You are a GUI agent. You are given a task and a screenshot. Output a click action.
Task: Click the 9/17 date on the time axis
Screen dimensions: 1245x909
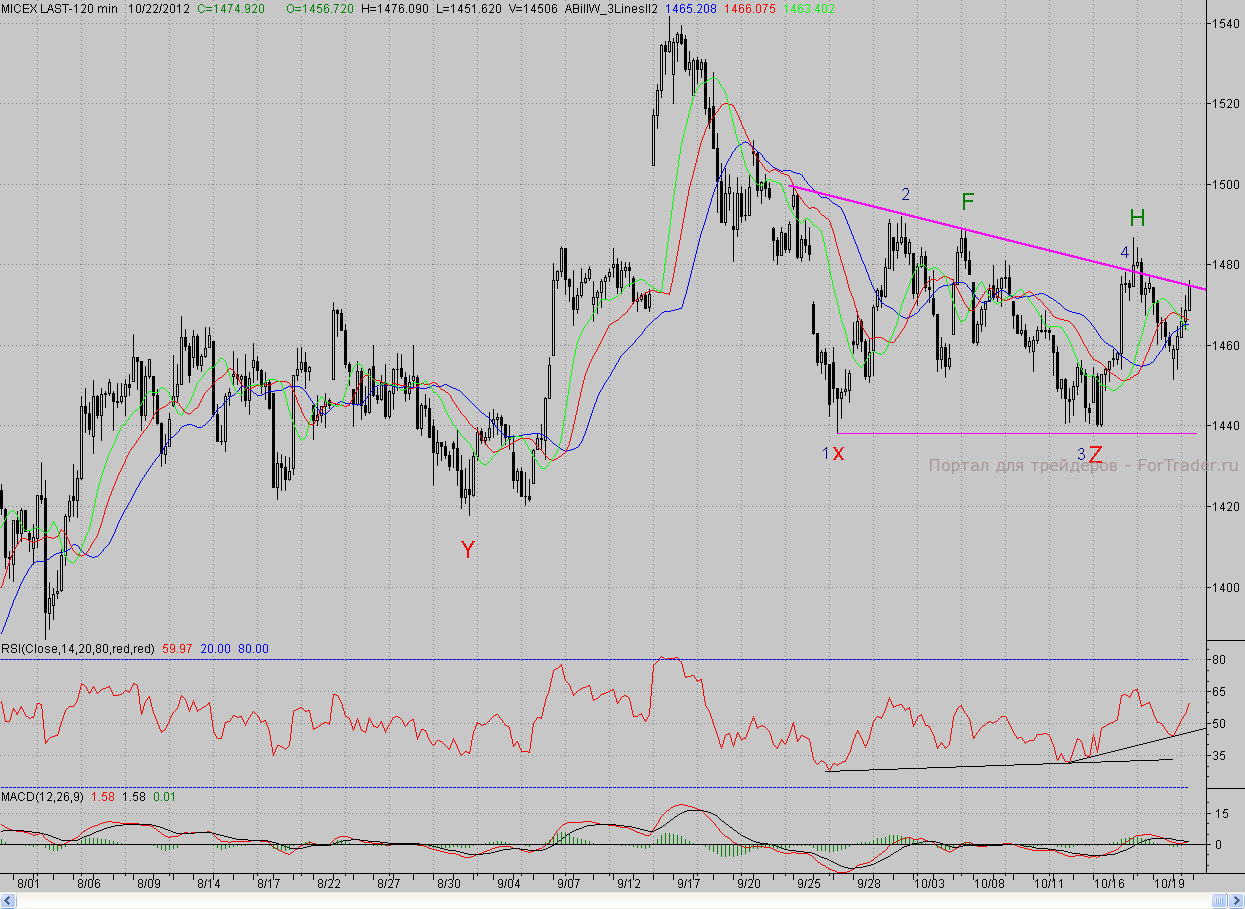point(688,884)
